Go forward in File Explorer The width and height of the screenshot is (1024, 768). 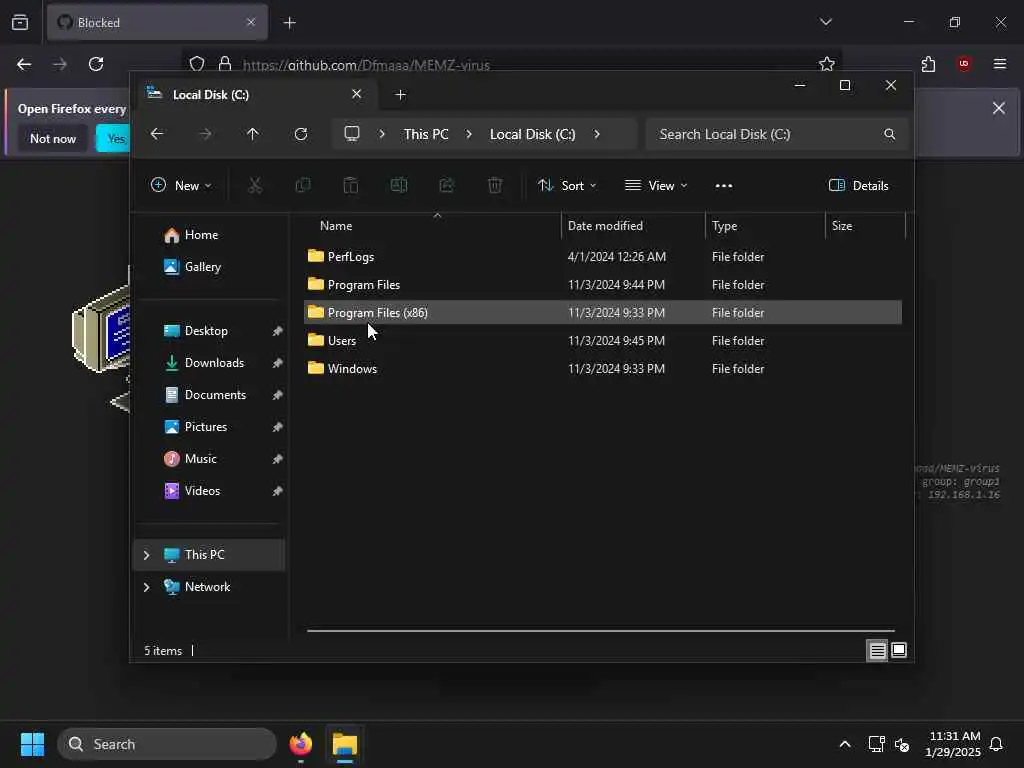pyautogui.click(x=205, y=134)
